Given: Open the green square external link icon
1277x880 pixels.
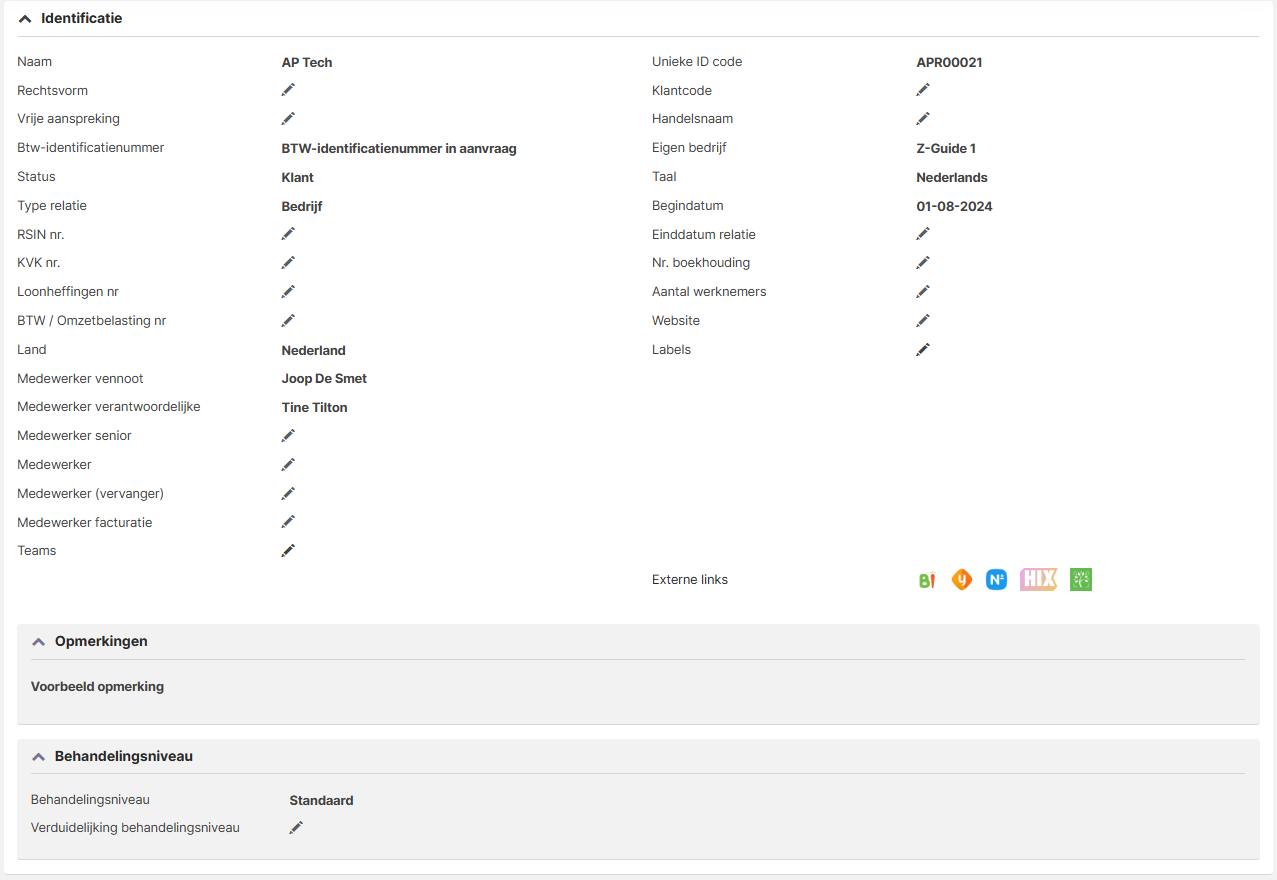Looking at the screenshot, I should [x=1081, y=580].
